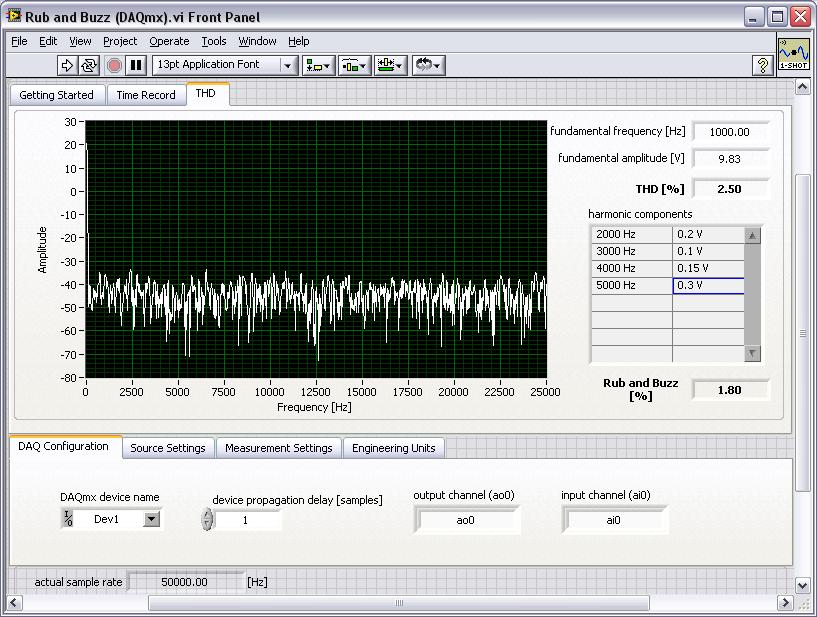Open the 13pt Application Font dropdown
This screenshot has height=617, width=817.
[x=225, y=65]
